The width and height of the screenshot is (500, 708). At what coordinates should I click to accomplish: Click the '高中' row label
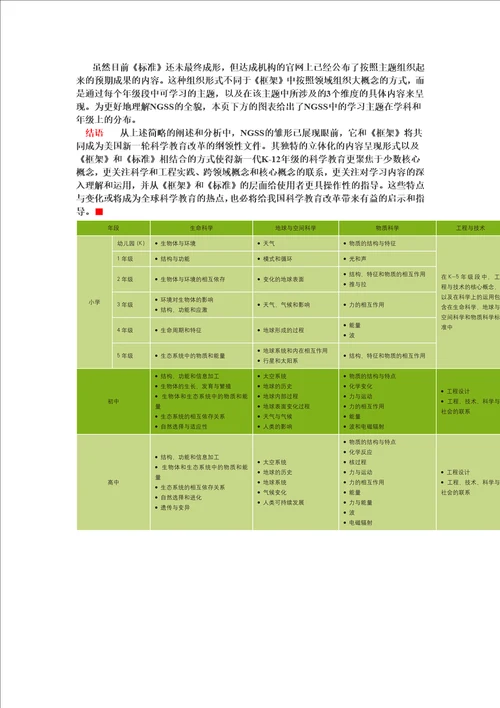(x=113, y=482)
